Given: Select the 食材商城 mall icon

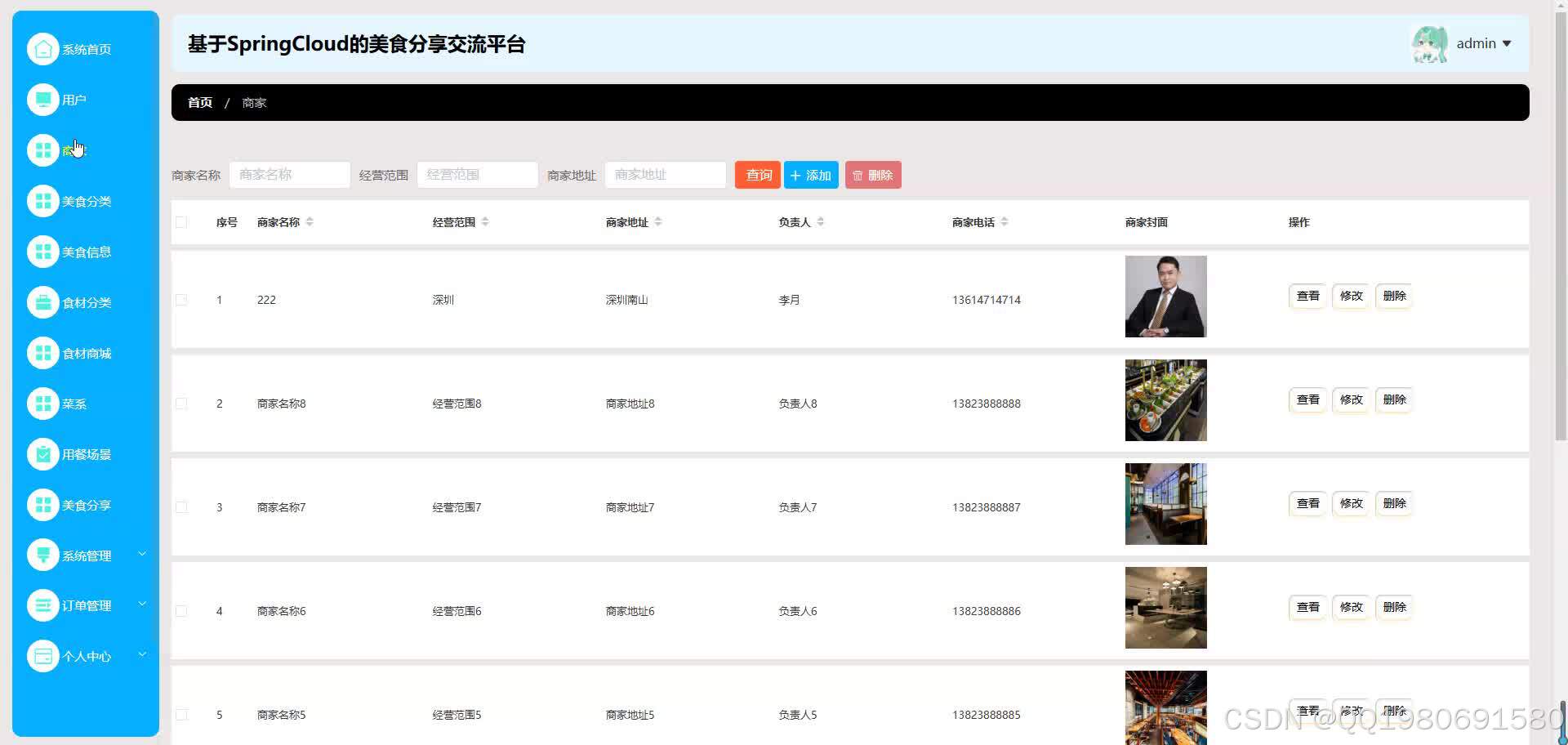Looking at the screenshot, I should [43, 352].
